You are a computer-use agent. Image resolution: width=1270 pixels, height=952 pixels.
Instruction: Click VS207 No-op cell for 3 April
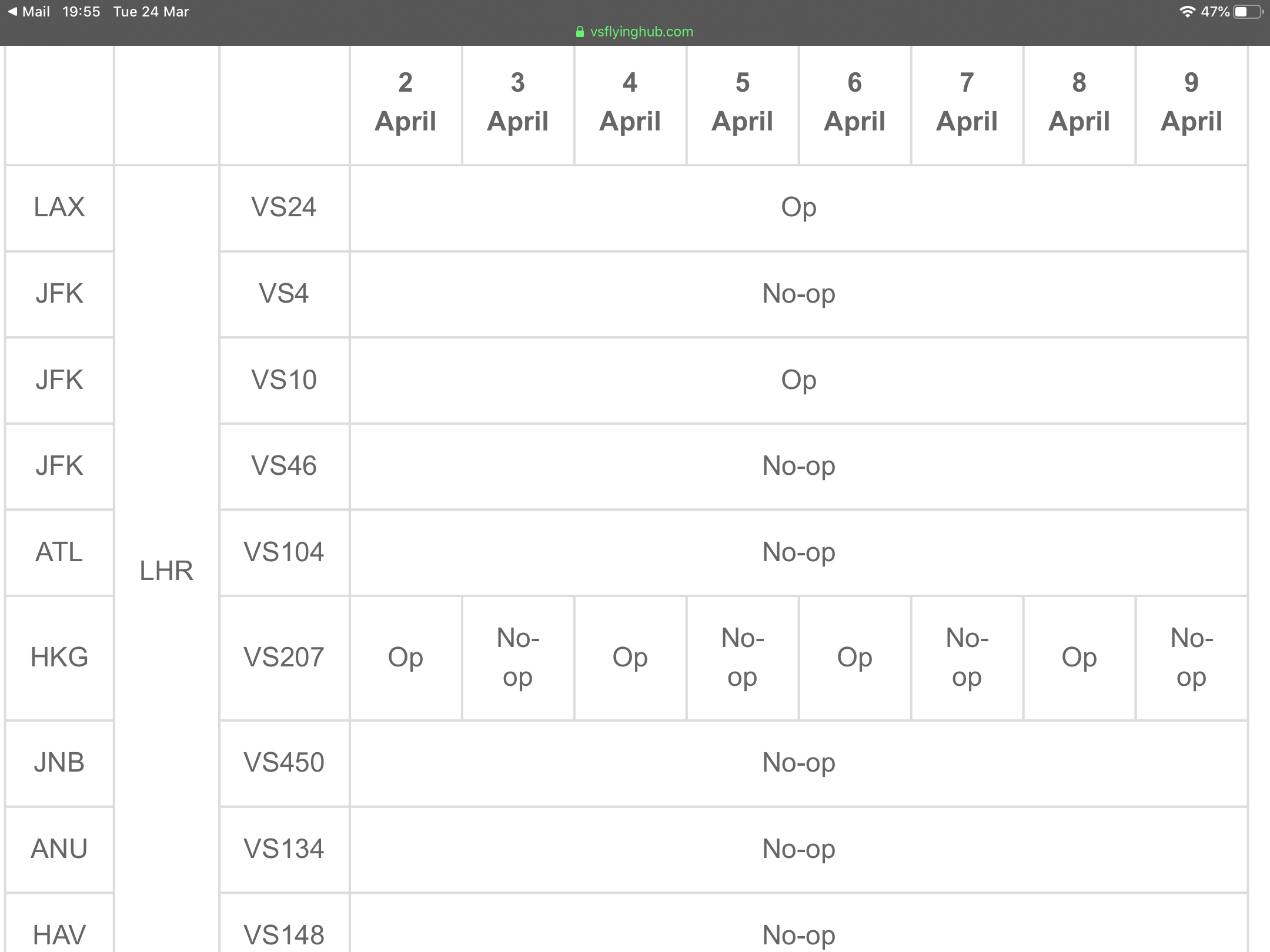coord(518,658)
